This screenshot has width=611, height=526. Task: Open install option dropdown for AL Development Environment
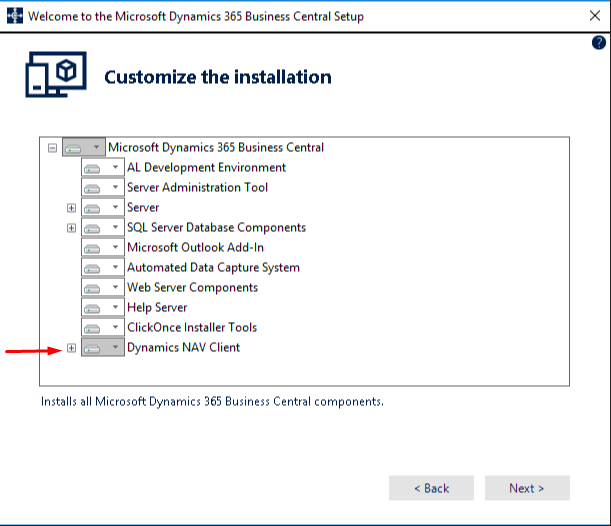tap(103, 168)
